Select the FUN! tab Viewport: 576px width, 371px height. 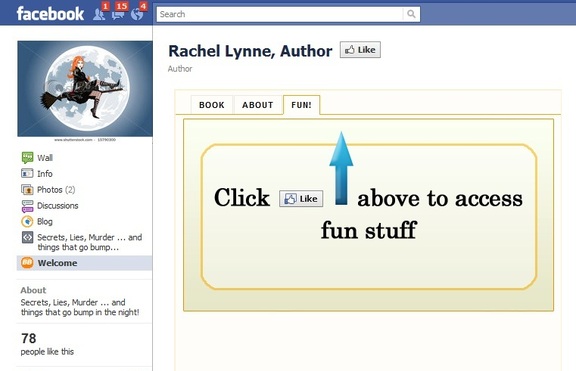(301, 105)
